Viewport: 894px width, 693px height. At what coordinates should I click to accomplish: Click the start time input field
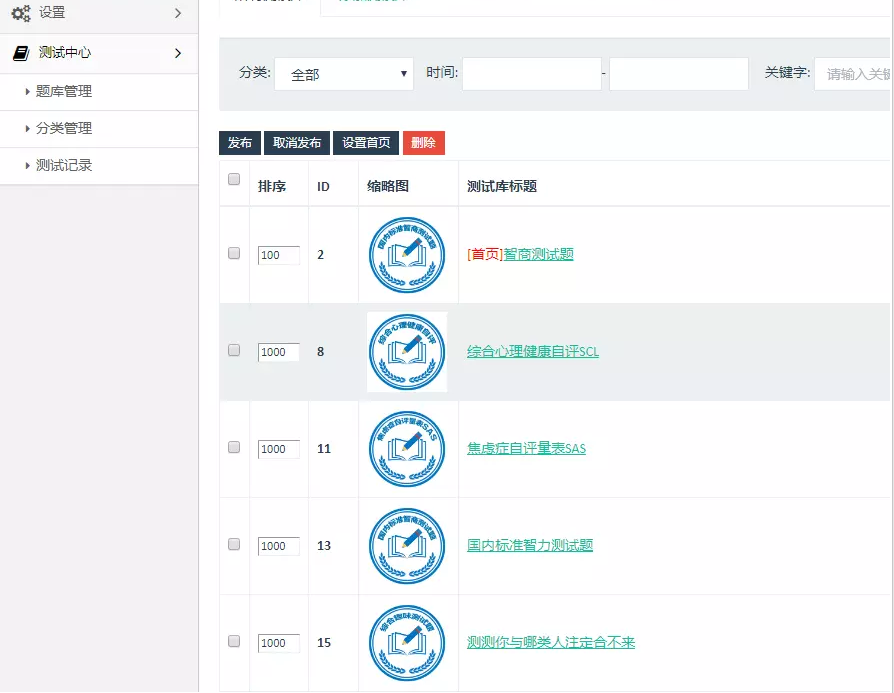tap(531, 74)
